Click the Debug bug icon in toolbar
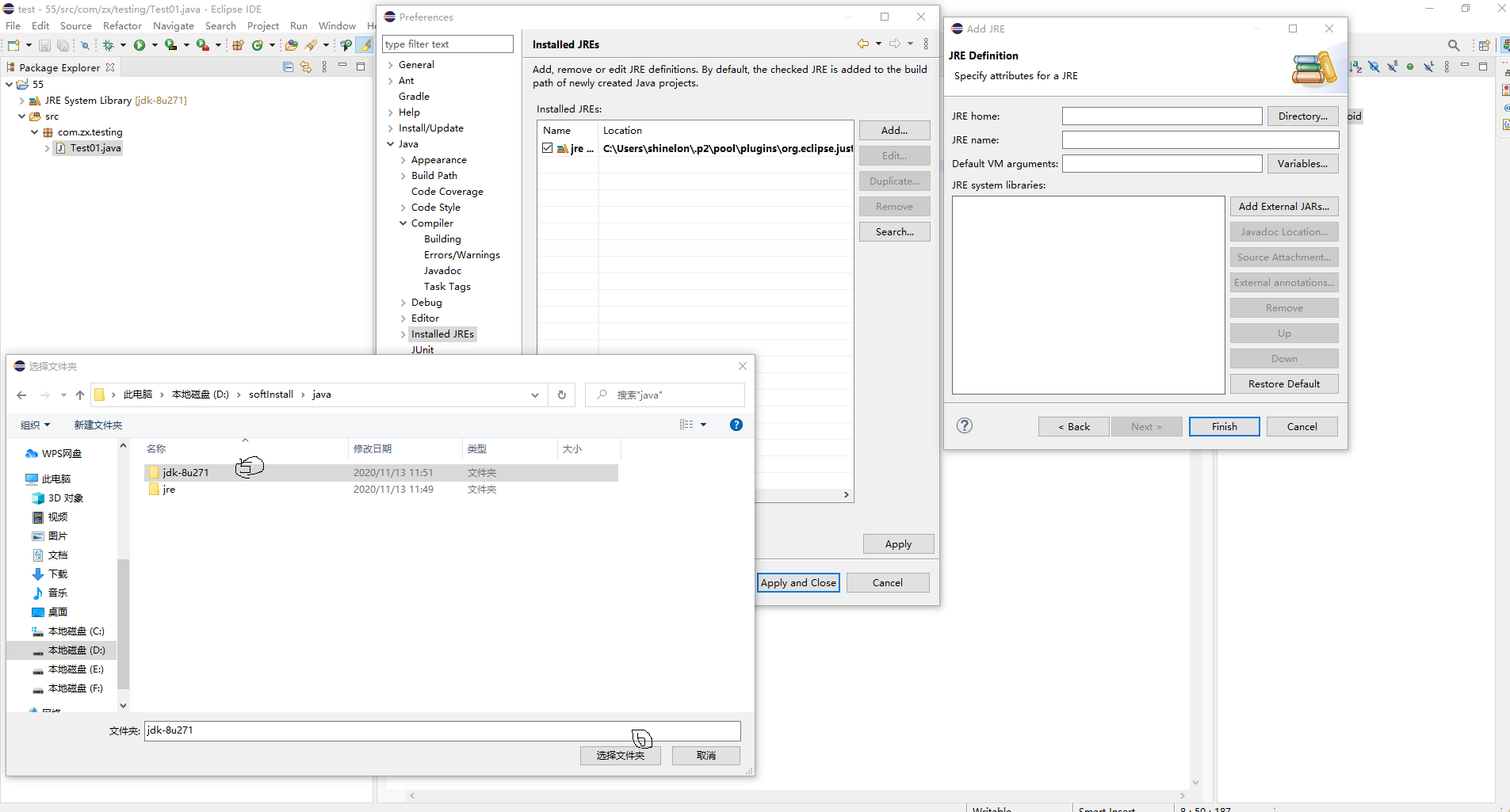1510x812 pixels. click(109, 45)
